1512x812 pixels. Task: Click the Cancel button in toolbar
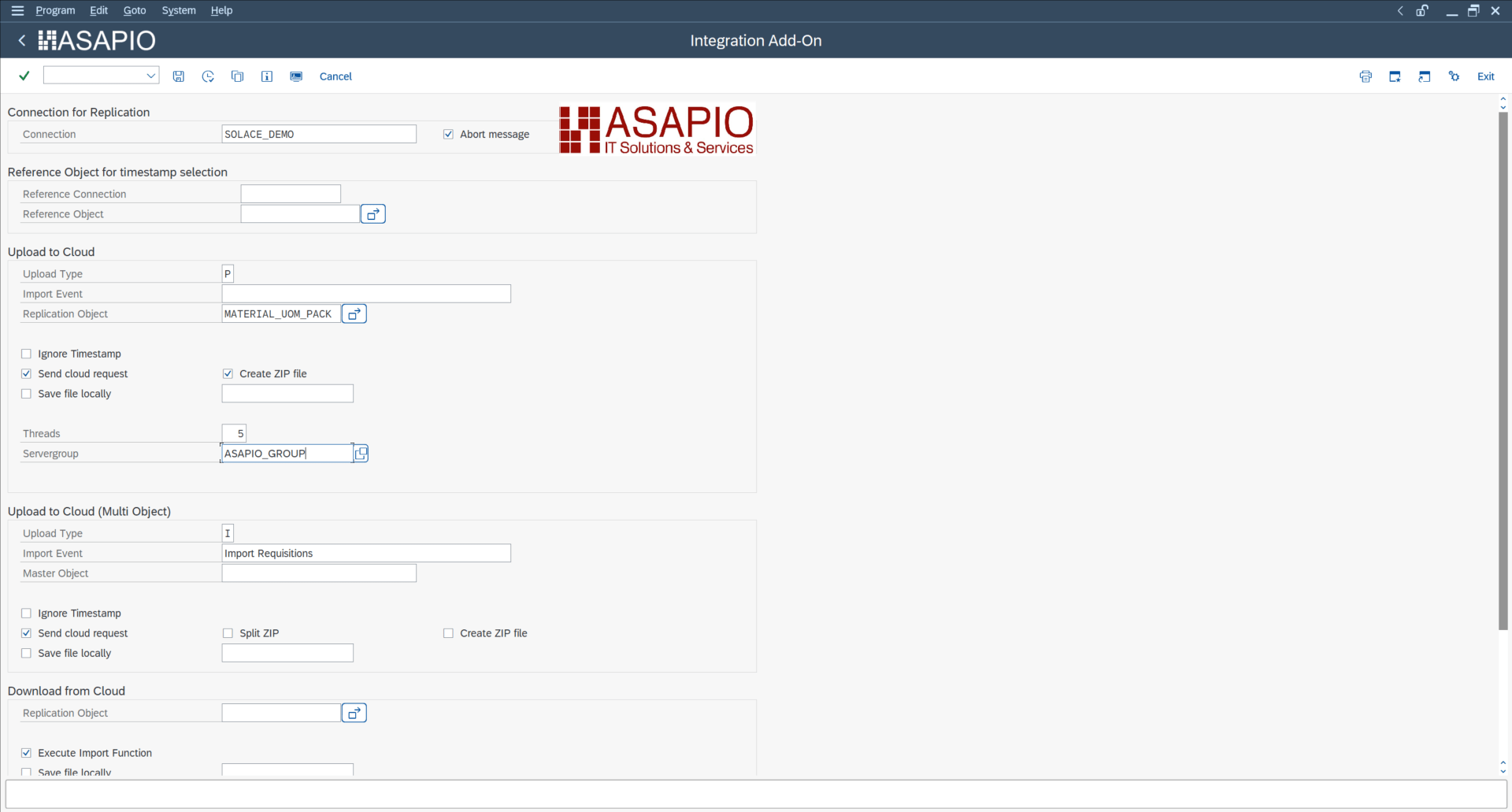335,76
